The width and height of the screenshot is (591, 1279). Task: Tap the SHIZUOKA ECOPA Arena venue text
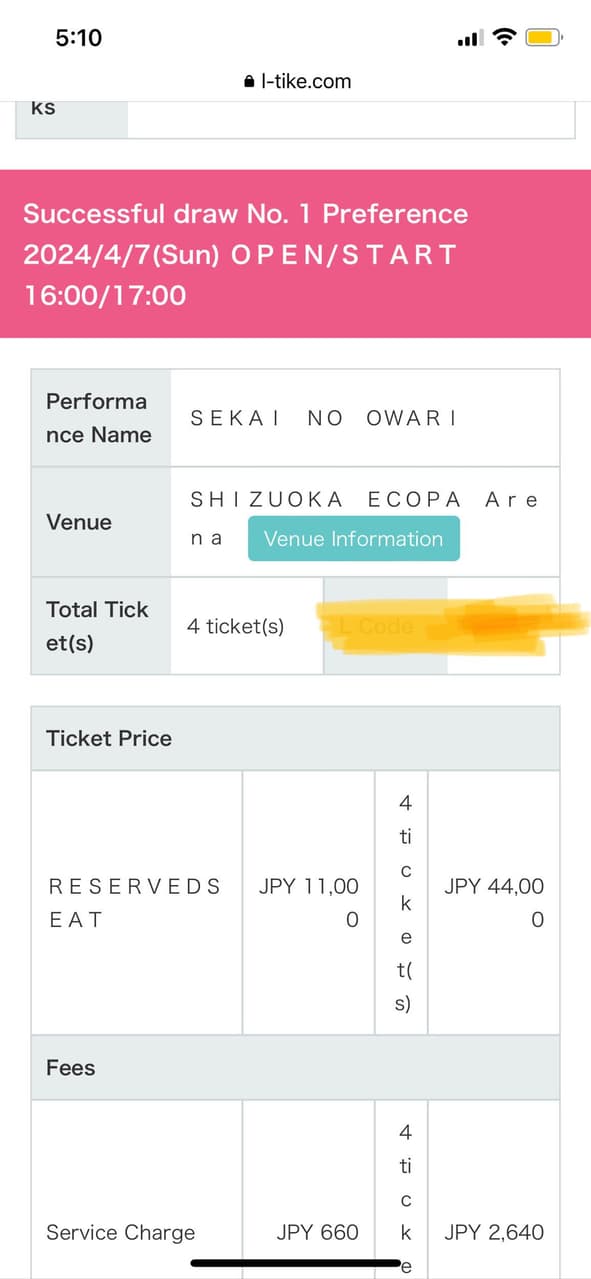pos(360,499)
